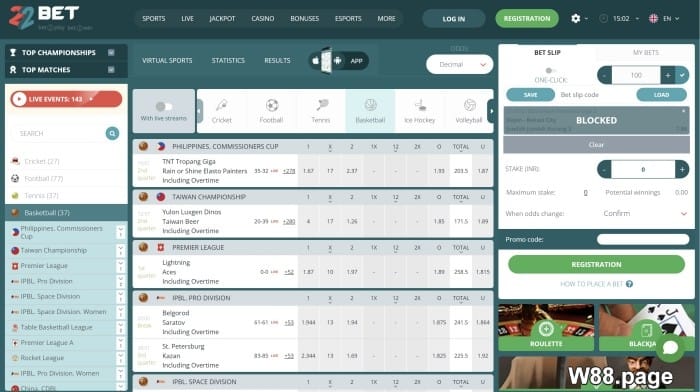
Task: Expand Table Basketball League sidebar item
Action: point(121,327)
